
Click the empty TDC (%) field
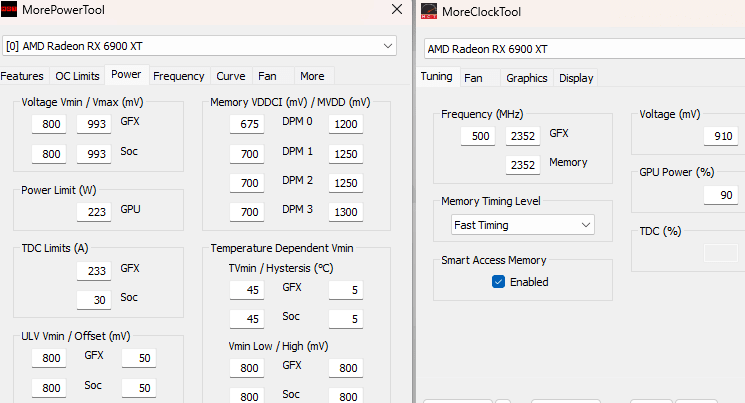click(x=721, y=253)
